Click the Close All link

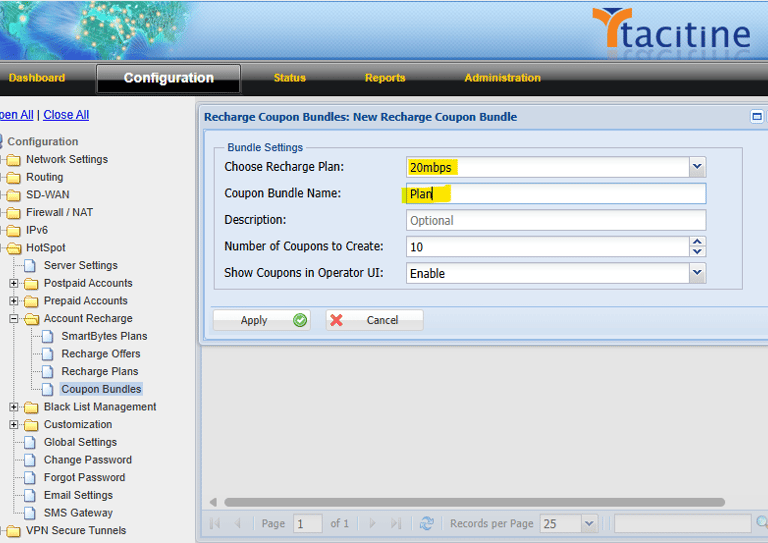click(x=66, y=115)
